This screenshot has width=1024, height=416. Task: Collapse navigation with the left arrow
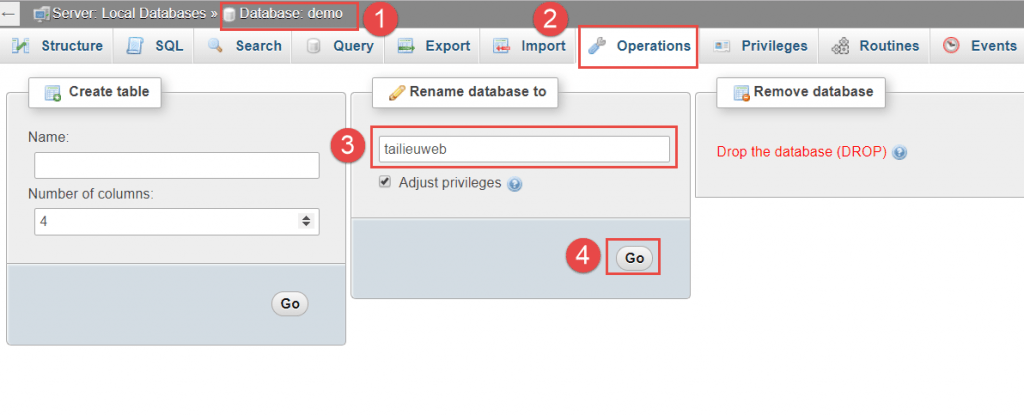(x=9, y=15)
